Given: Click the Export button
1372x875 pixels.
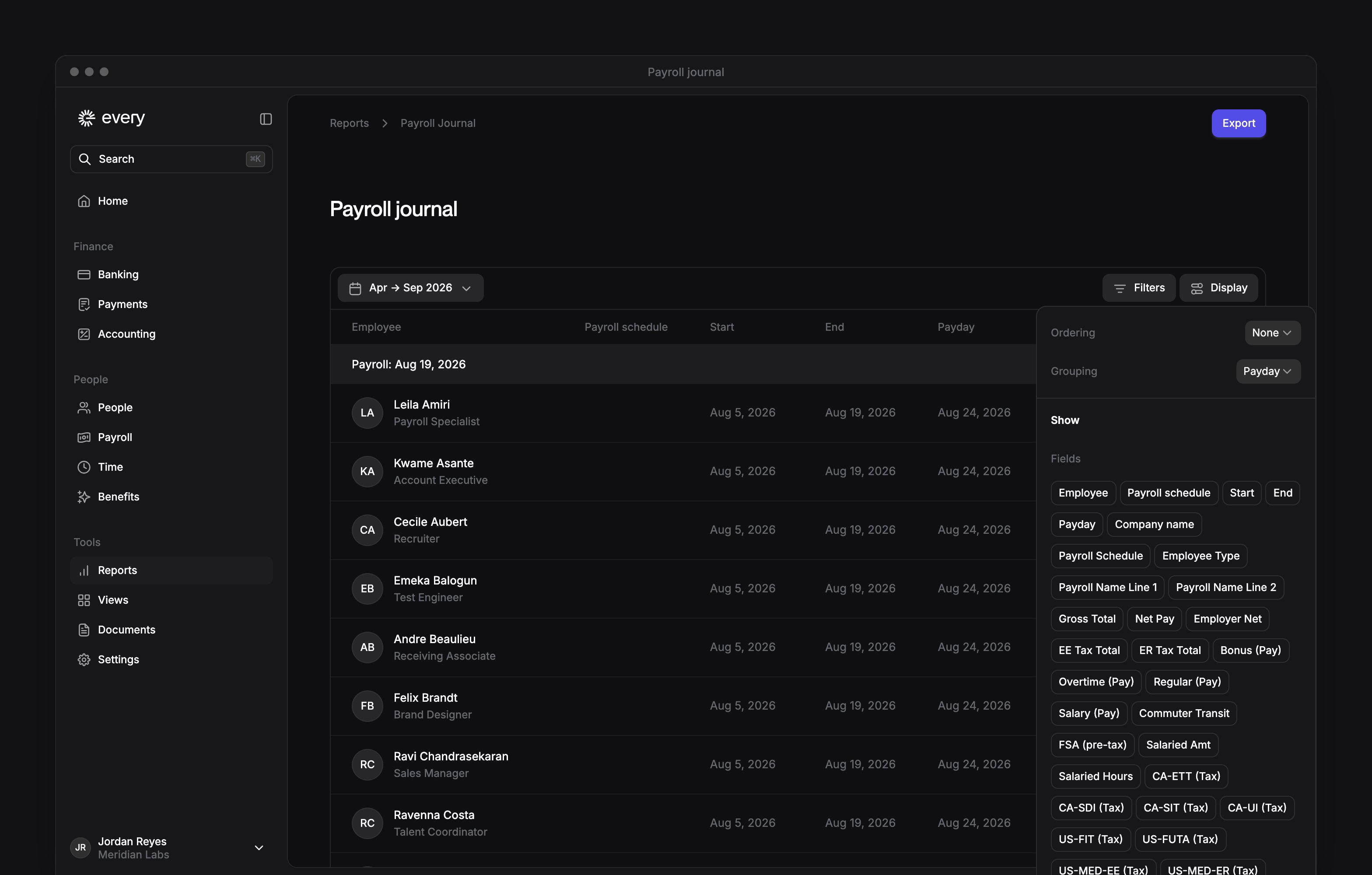Looking at the screenshot, I should pyautogui.click(x=1238, y=123).
